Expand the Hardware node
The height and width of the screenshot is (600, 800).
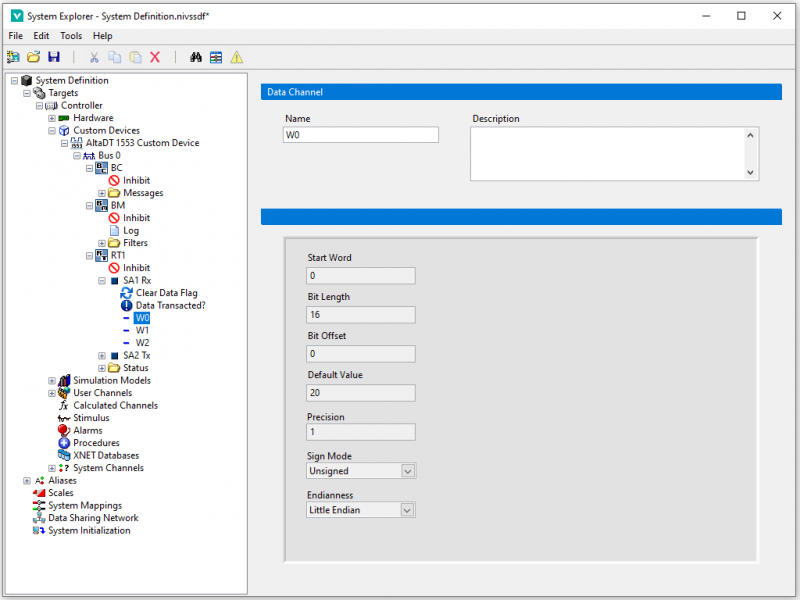[52, 118]
